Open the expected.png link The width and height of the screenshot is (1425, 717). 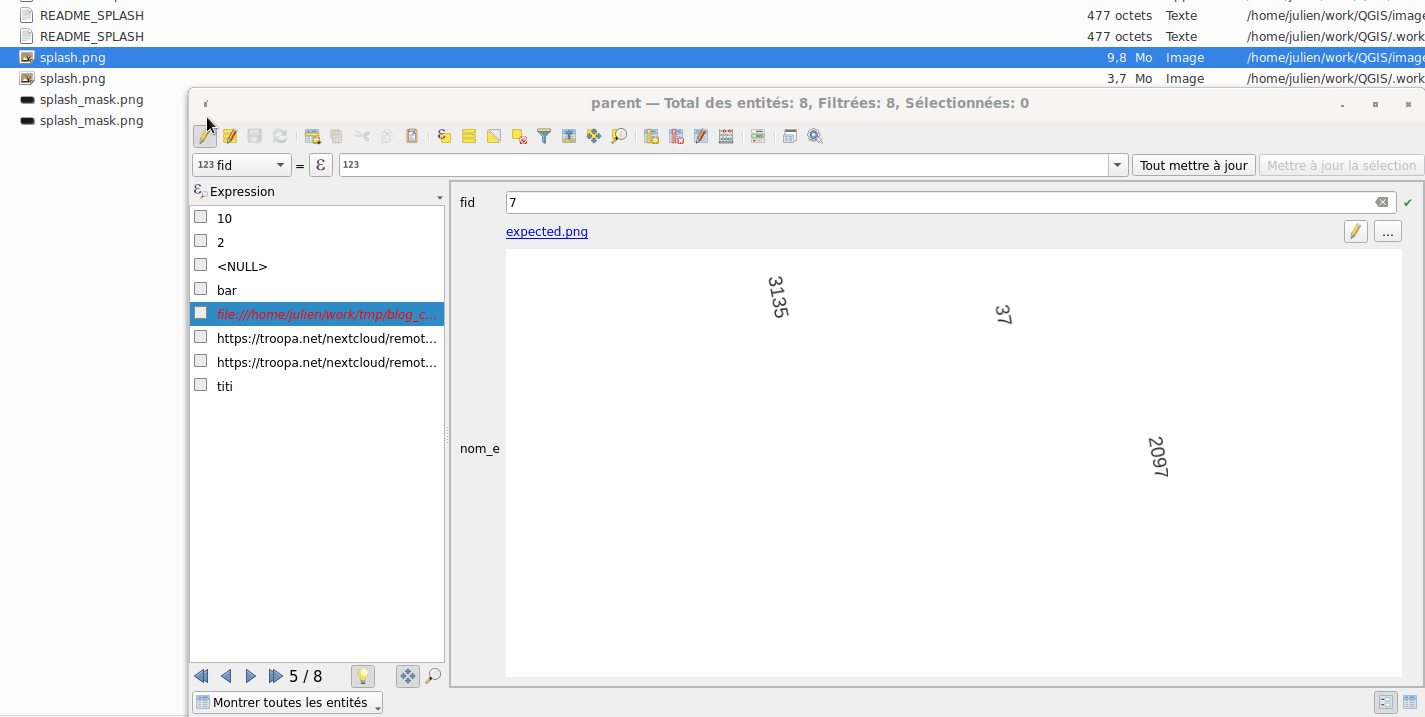point(547,232)
